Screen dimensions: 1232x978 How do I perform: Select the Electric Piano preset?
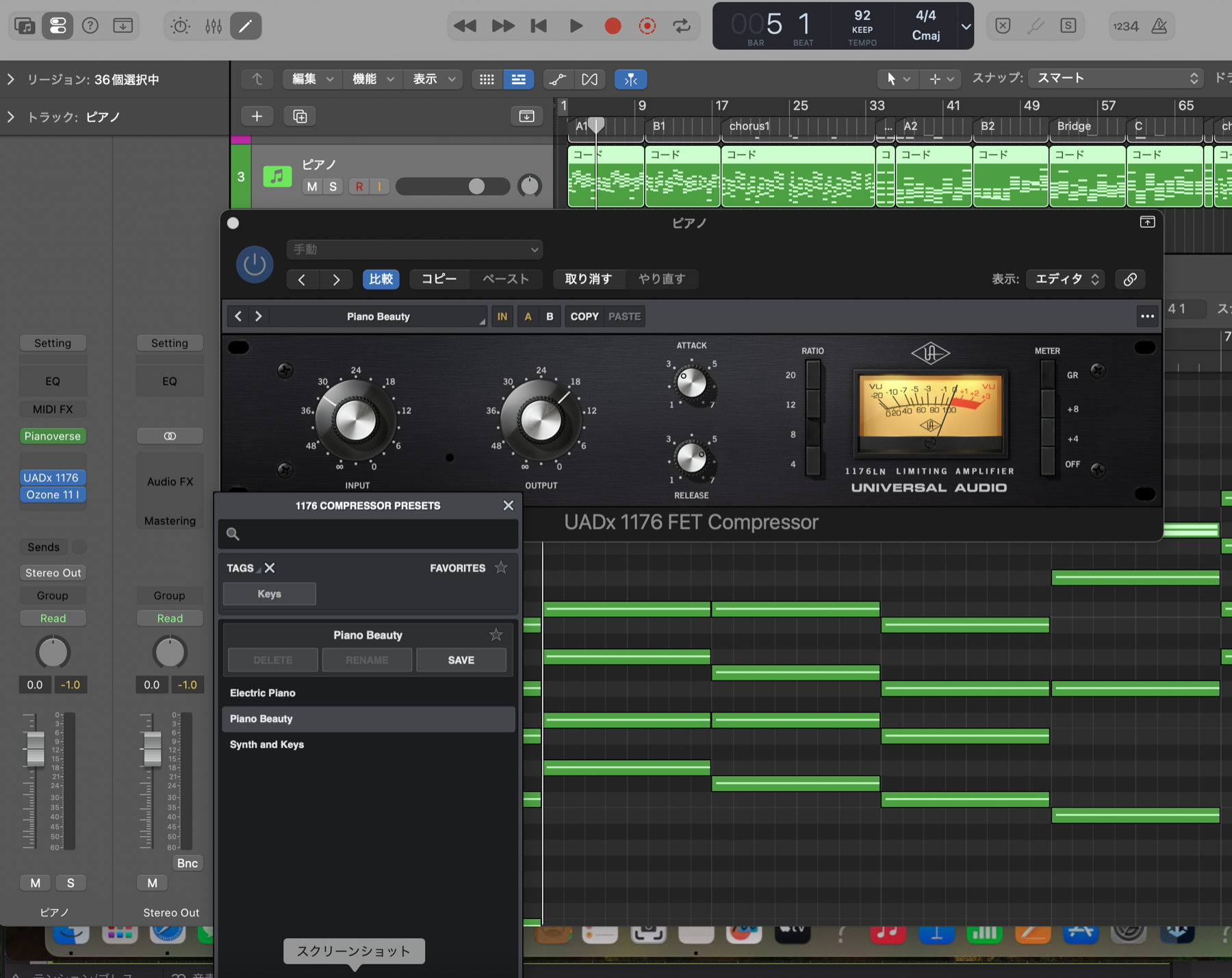368,693
